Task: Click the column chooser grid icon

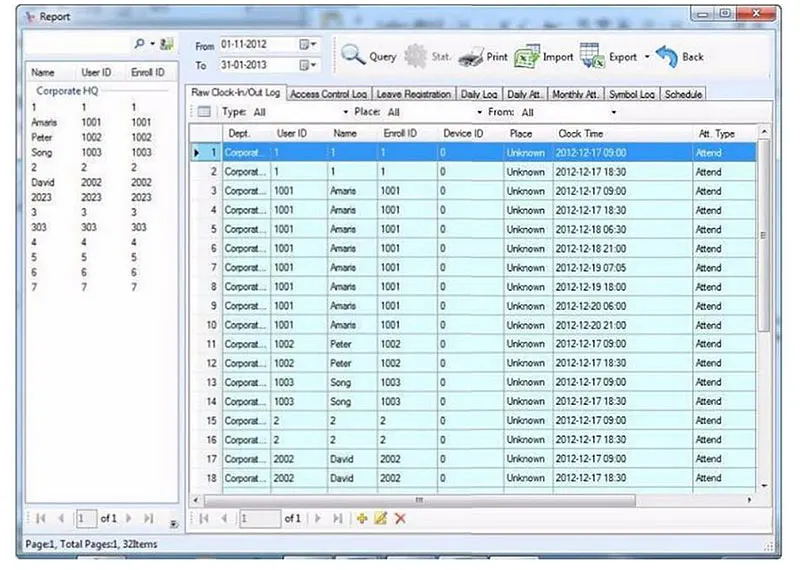Action: click(204, 111)
